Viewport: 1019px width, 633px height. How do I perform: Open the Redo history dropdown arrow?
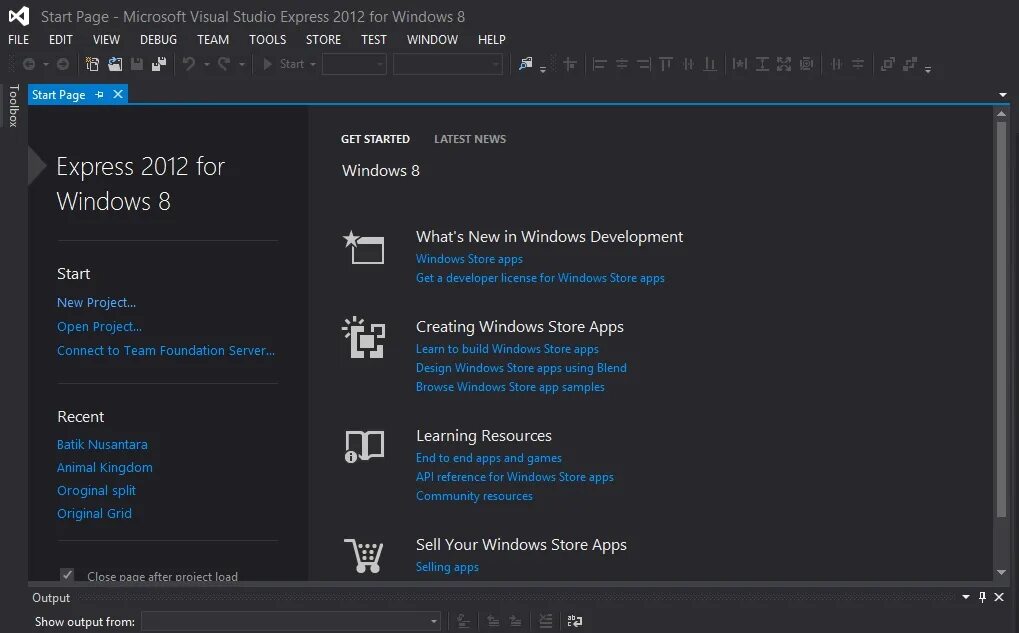242,64
